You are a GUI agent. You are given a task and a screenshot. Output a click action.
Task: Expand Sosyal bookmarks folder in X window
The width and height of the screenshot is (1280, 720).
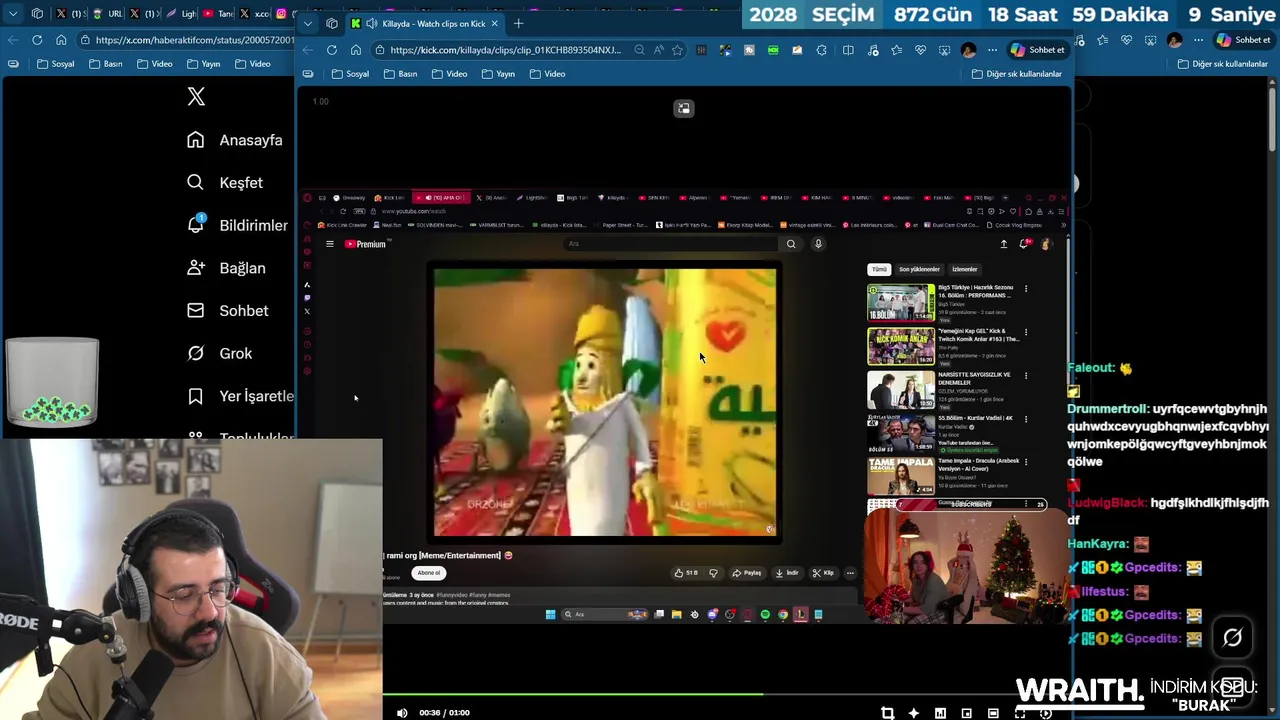55,64
